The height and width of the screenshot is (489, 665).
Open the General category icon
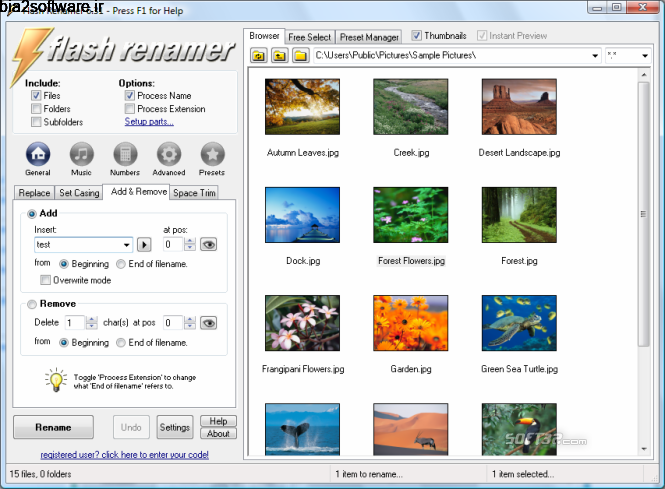38,155
